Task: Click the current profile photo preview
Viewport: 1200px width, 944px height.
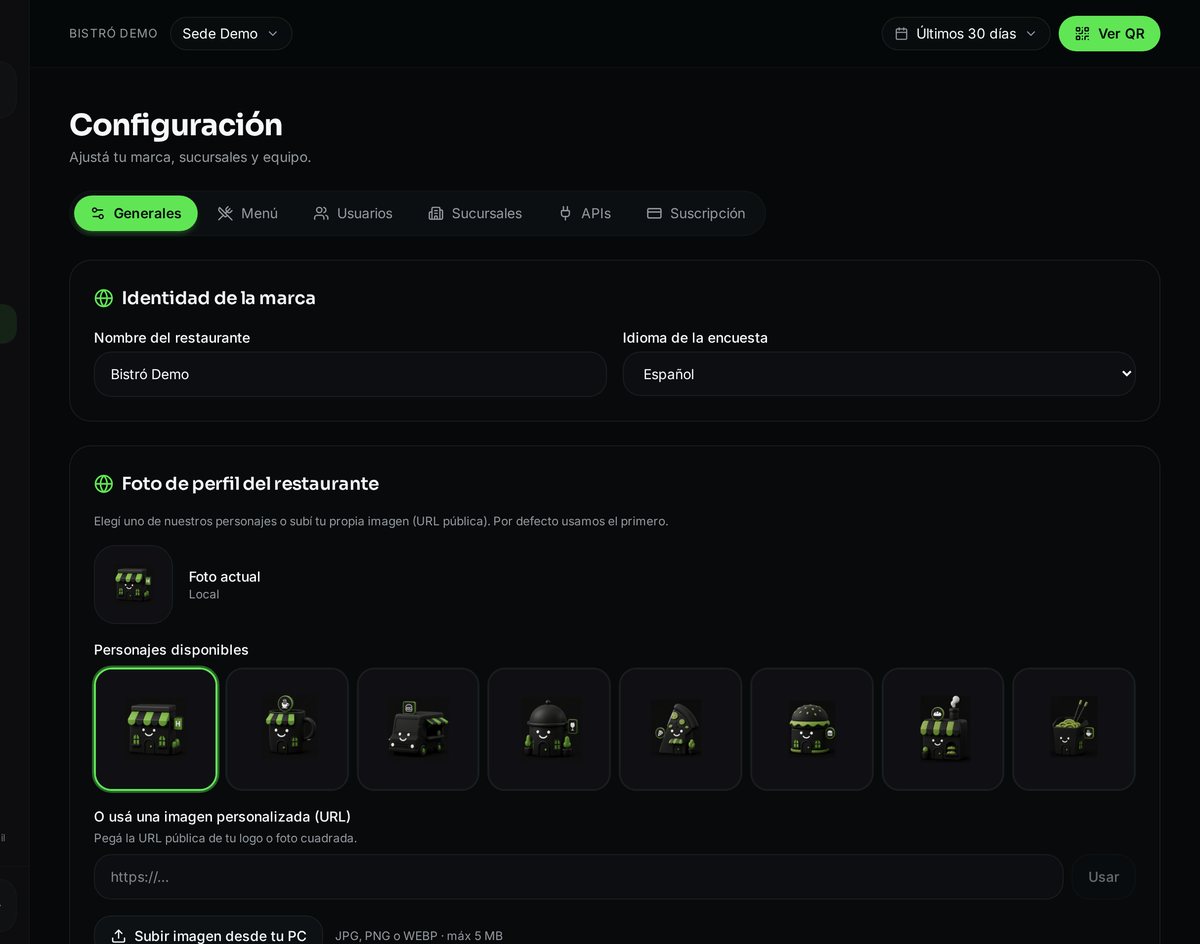Action: coord(133,584)
